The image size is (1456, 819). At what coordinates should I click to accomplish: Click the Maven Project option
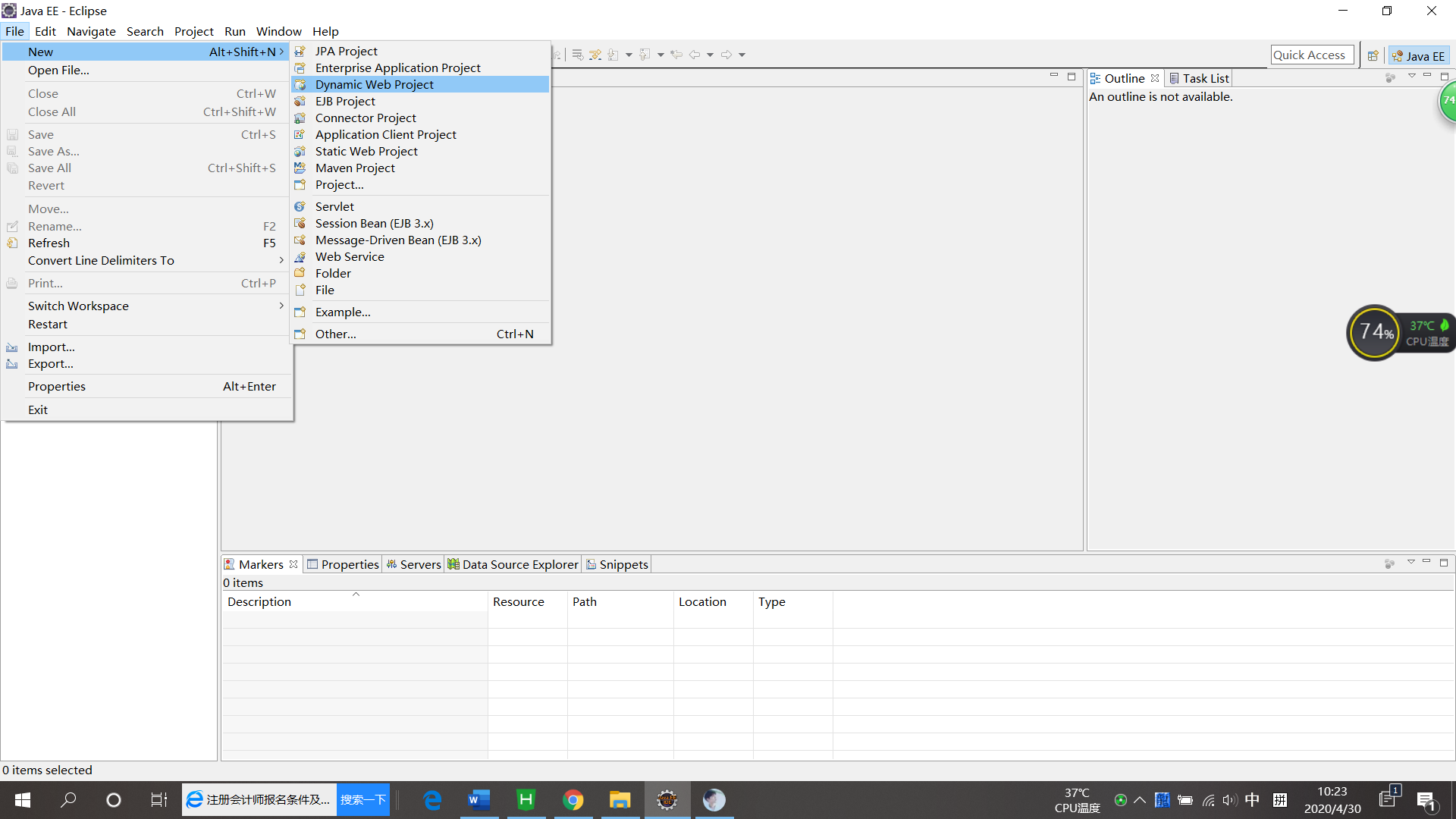click(354, 167)
